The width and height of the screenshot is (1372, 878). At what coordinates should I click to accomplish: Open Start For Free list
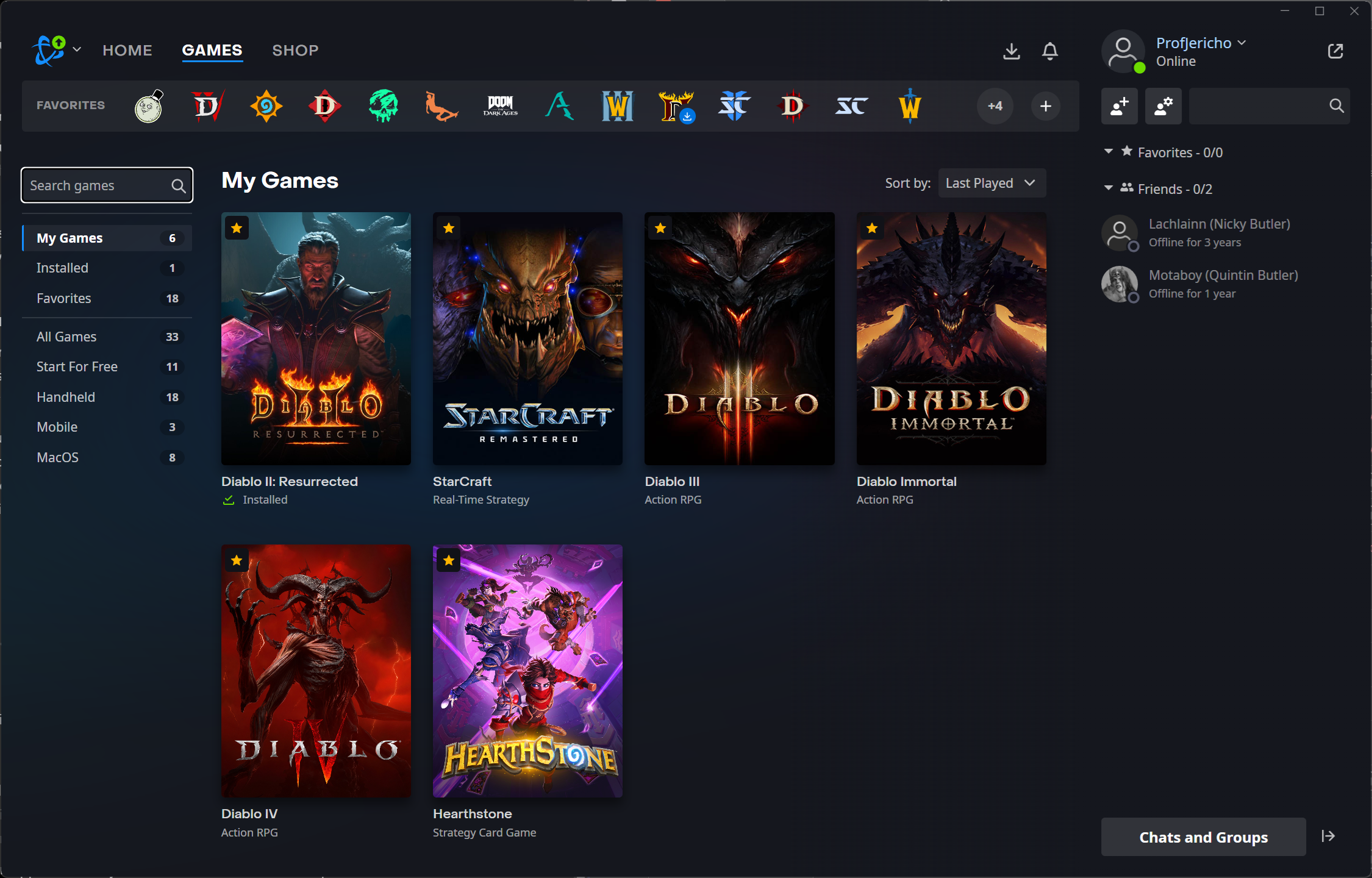coord(107,366)
